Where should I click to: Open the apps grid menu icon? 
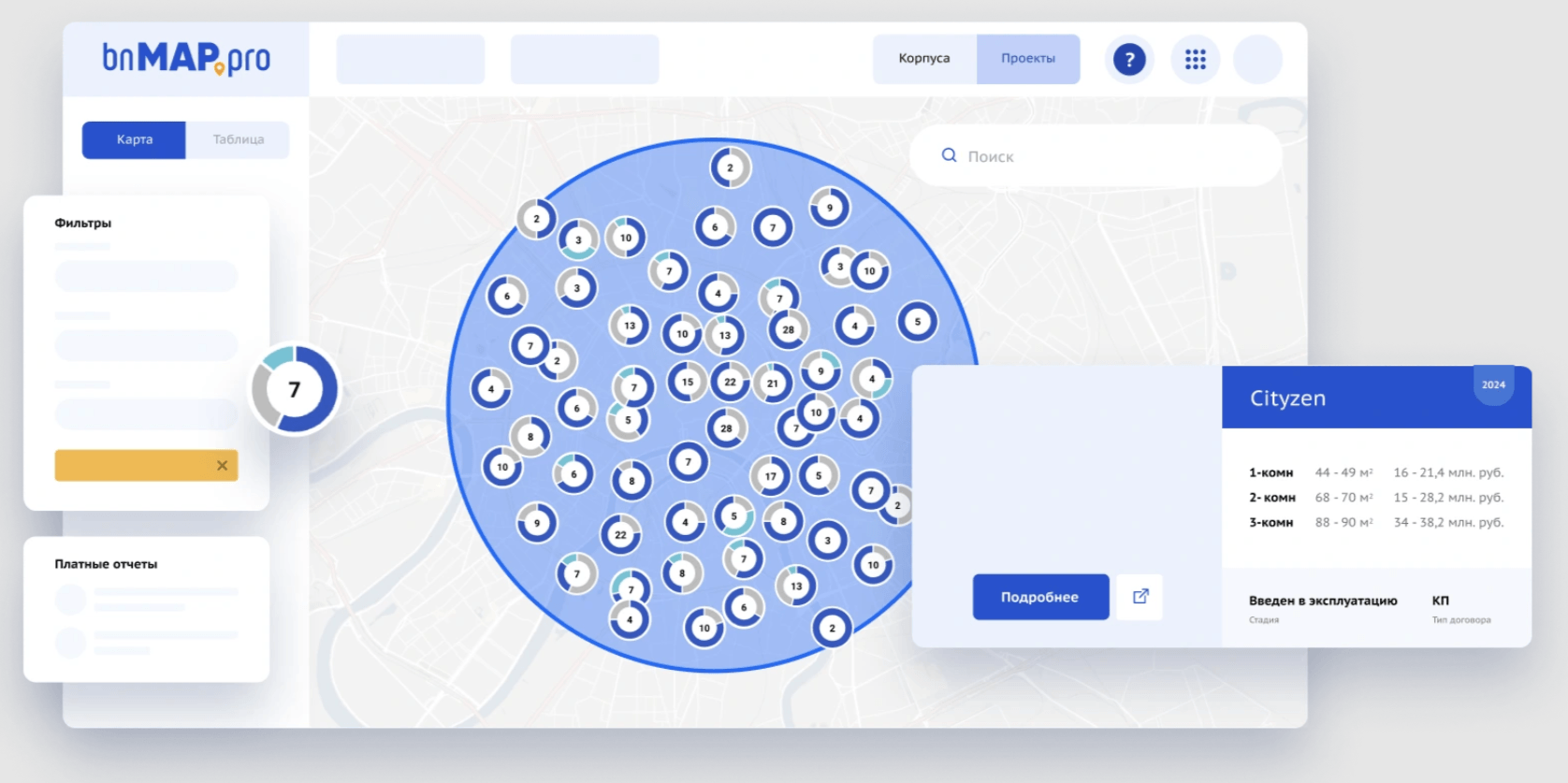(x=1195, y=60)
